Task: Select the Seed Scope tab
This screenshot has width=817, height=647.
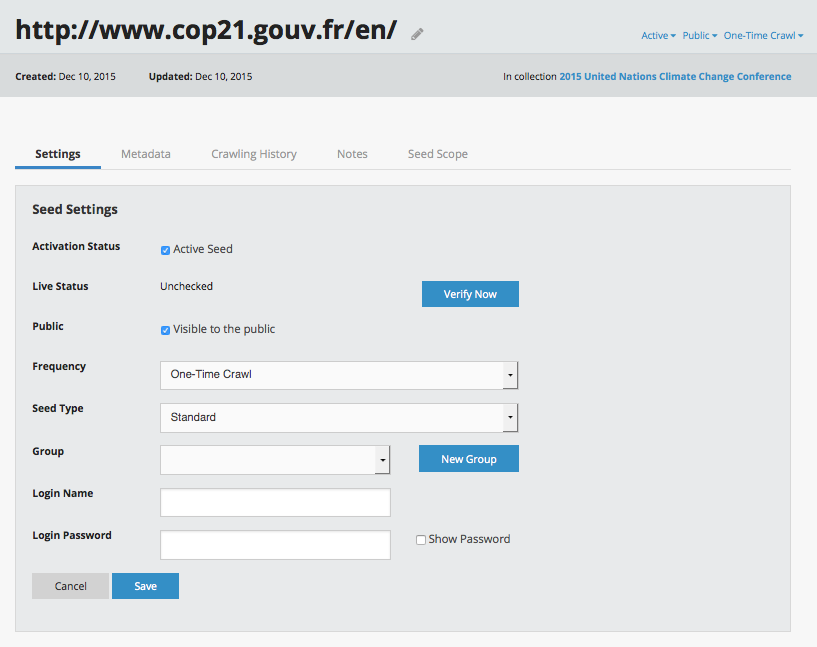Action: [437, 154]
